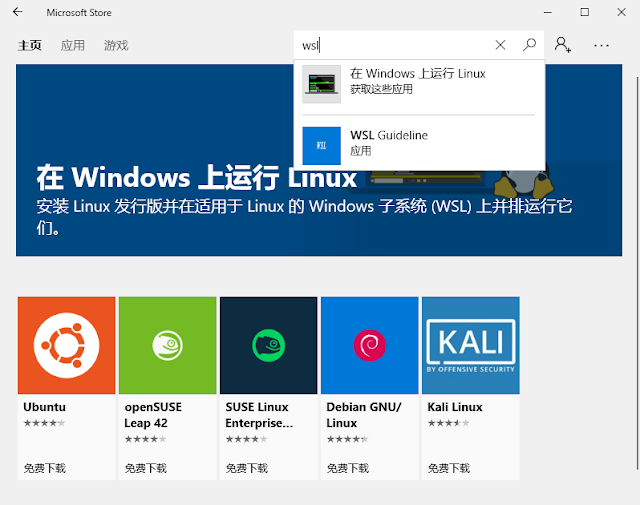The image size is (640, 505).
Task: Switch to the 主页 tab
Action: pyautogui.click(x=29, y=45)
